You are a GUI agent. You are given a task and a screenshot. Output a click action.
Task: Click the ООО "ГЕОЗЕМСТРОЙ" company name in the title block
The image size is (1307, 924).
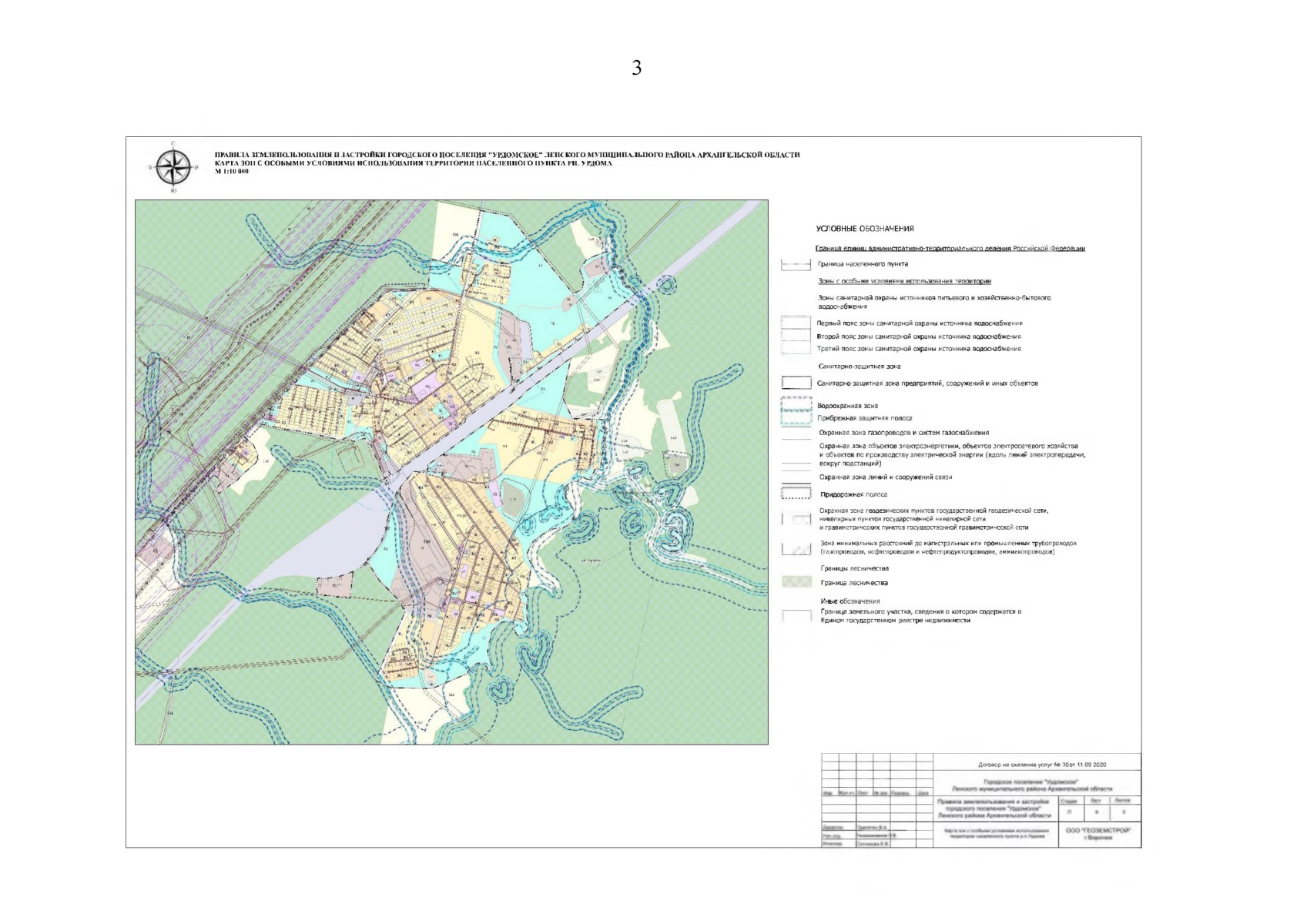1098,832
